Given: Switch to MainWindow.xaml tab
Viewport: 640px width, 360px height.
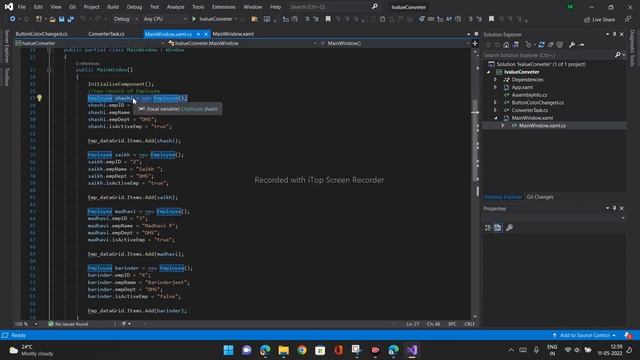Looking at the screenshot, I should coord(233,34).
